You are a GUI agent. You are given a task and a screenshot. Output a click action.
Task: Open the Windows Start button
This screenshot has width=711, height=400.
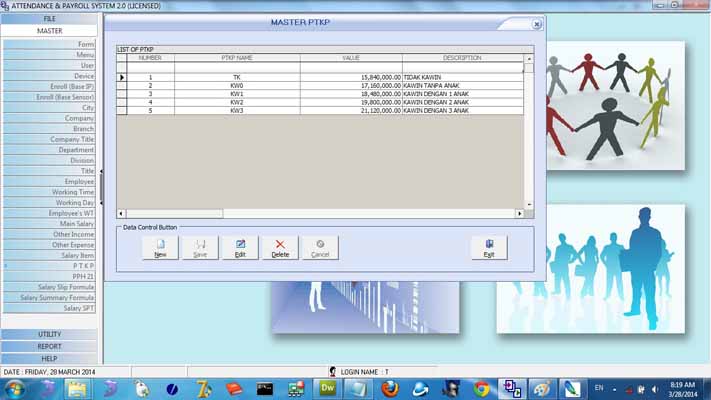tap(15, 389)
